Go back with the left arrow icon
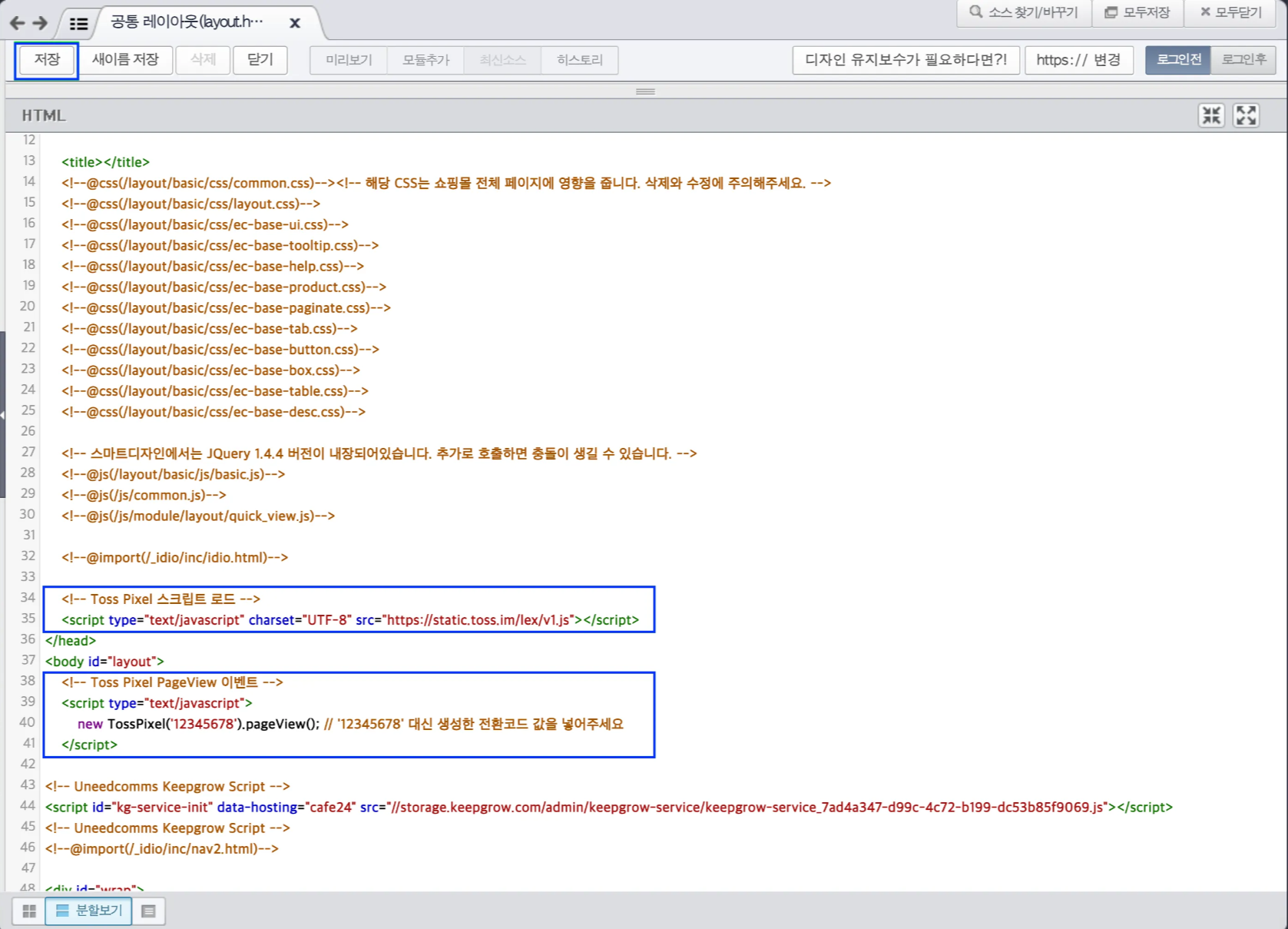Image resolution: width=1288 pixels, height=929 pixels. pyautogui.click(x=18, y=23)
